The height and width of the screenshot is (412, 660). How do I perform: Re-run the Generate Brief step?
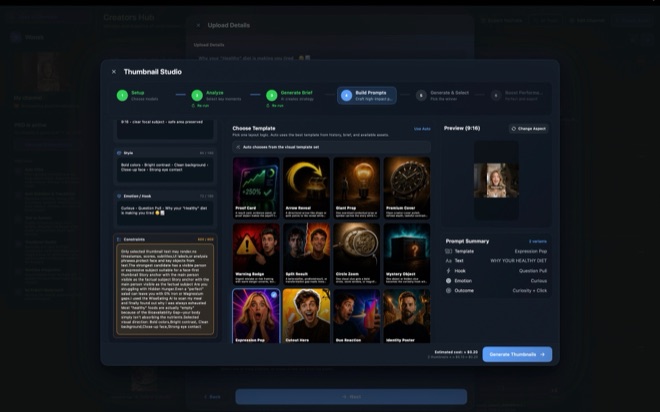[274, 106]
